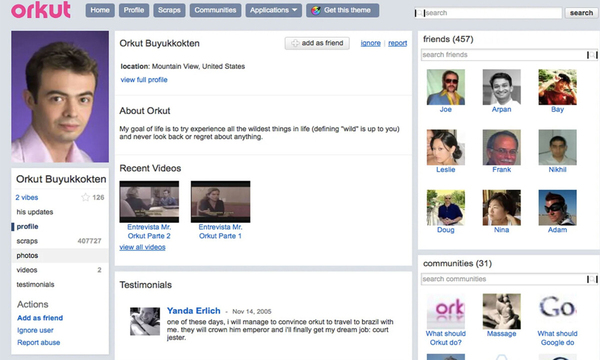Click the friends (457) heading
600x360 pixels.
(x=448, y=39)
